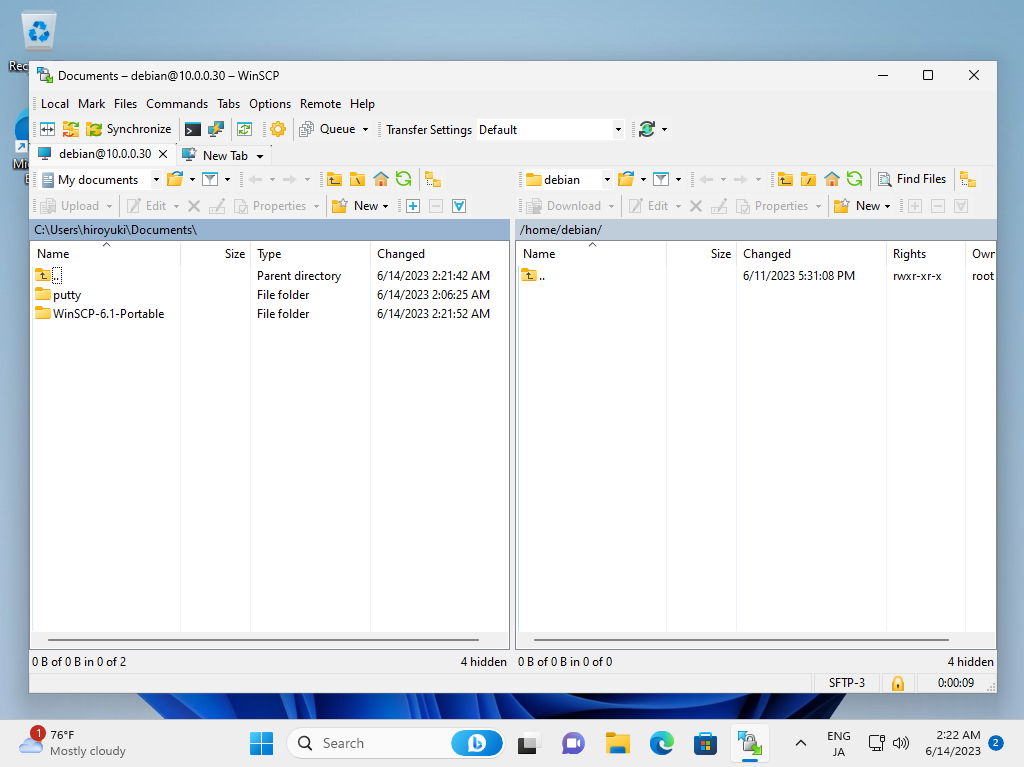Expand the local panel Filter dropdown arrow
The image size is (1024, 767).
227,179
